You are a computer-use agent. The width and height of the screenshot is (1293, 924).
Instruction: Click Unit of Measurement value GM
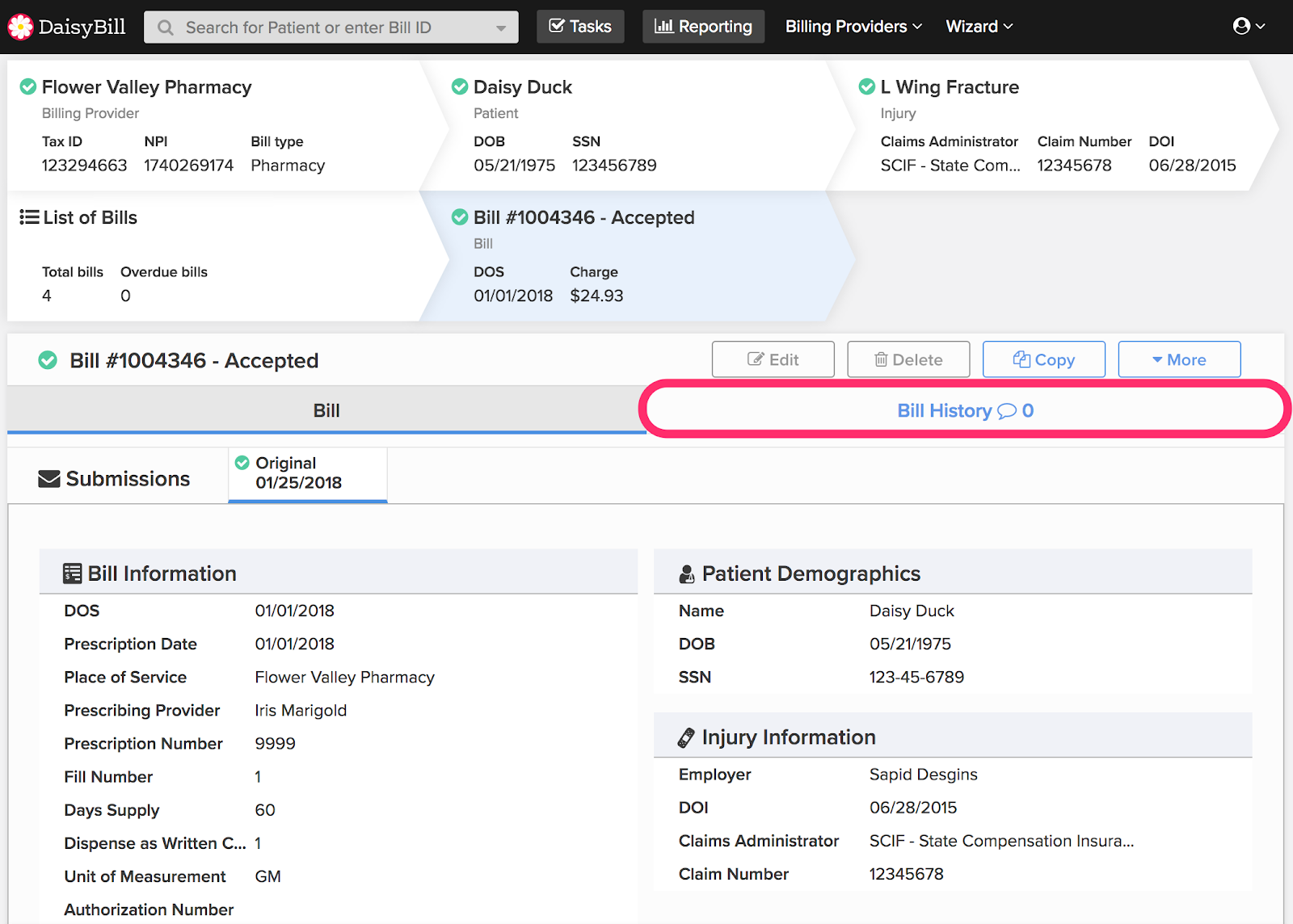(x=267, y=876)
